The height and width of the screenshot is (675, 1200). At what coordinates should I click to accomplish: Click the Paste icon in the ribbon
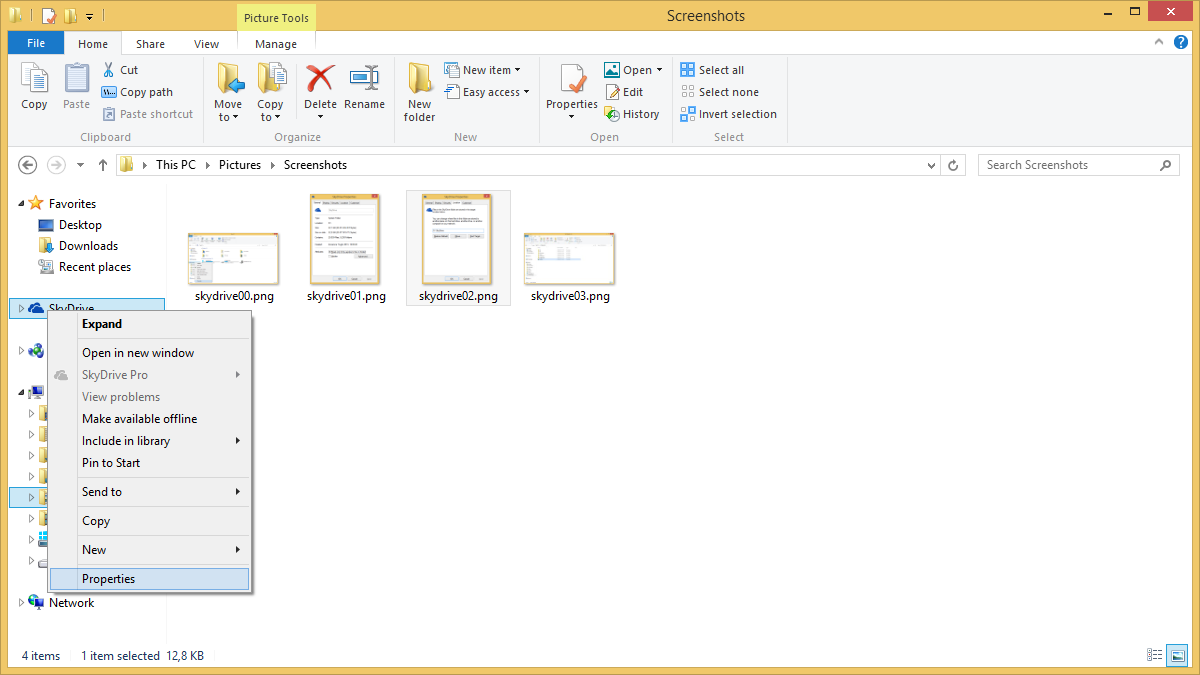tap(77, 78)
